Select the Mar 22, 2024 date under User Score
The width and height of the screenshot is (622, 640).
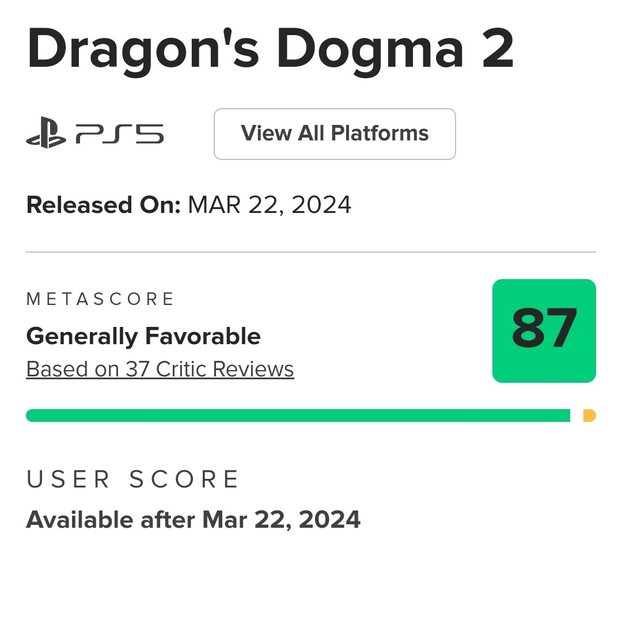pos(281,520)
